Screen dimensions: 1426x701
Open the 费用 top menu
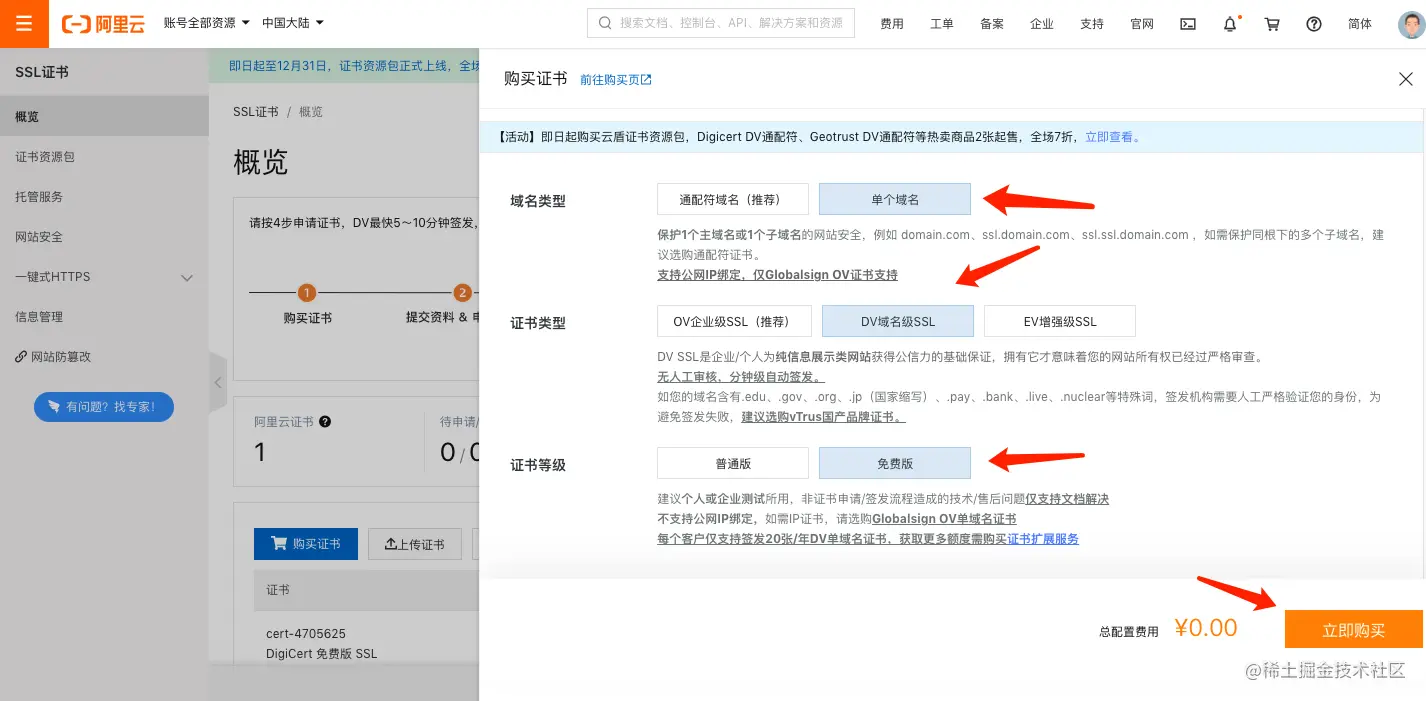pos(892,24)
